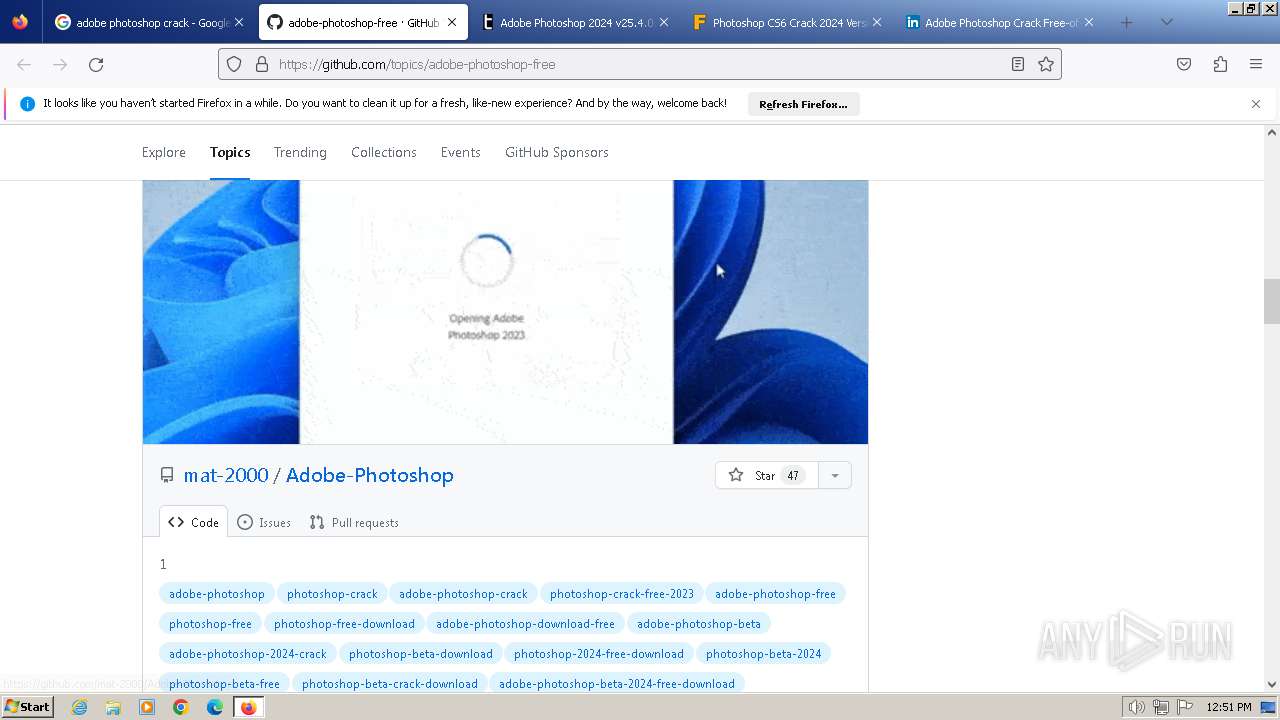This screenshot has height=720, width=1280.
Task: Open the Adobe-Photoshop repository link
Action: pos(370,475)
